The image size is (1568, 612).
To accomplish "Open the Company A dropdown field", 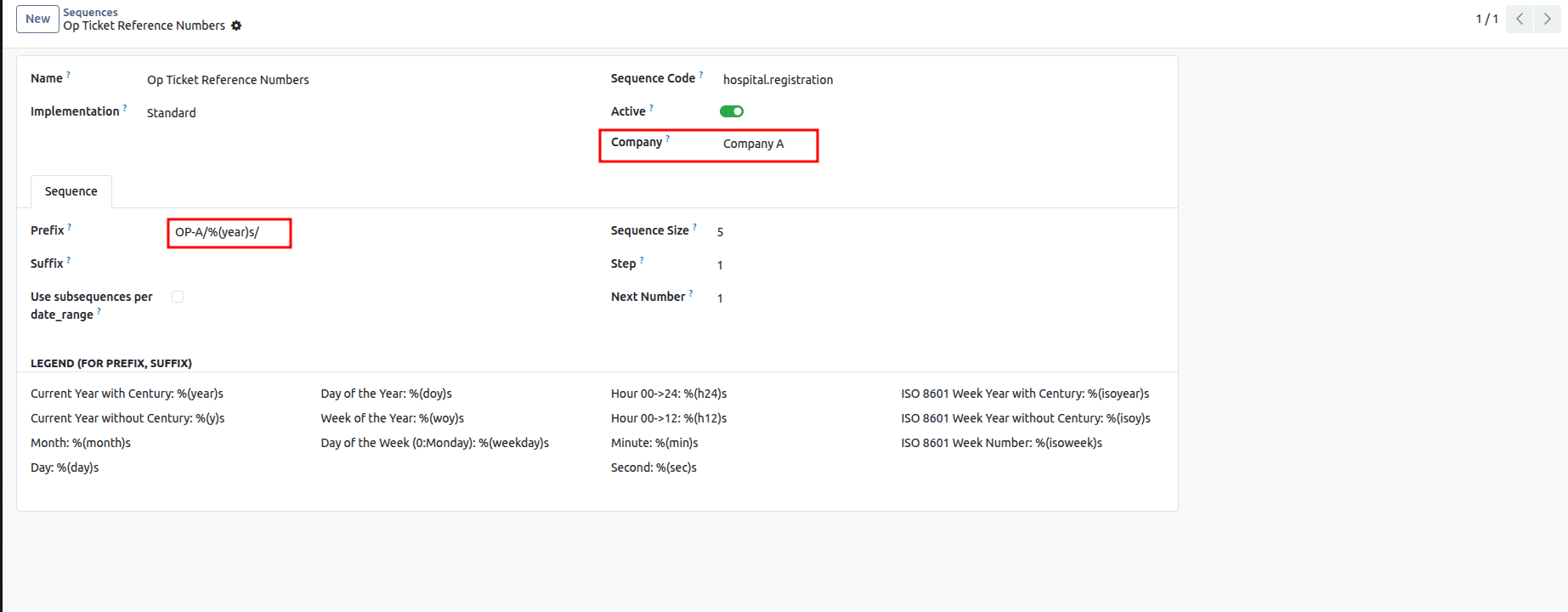I will 754,144.
